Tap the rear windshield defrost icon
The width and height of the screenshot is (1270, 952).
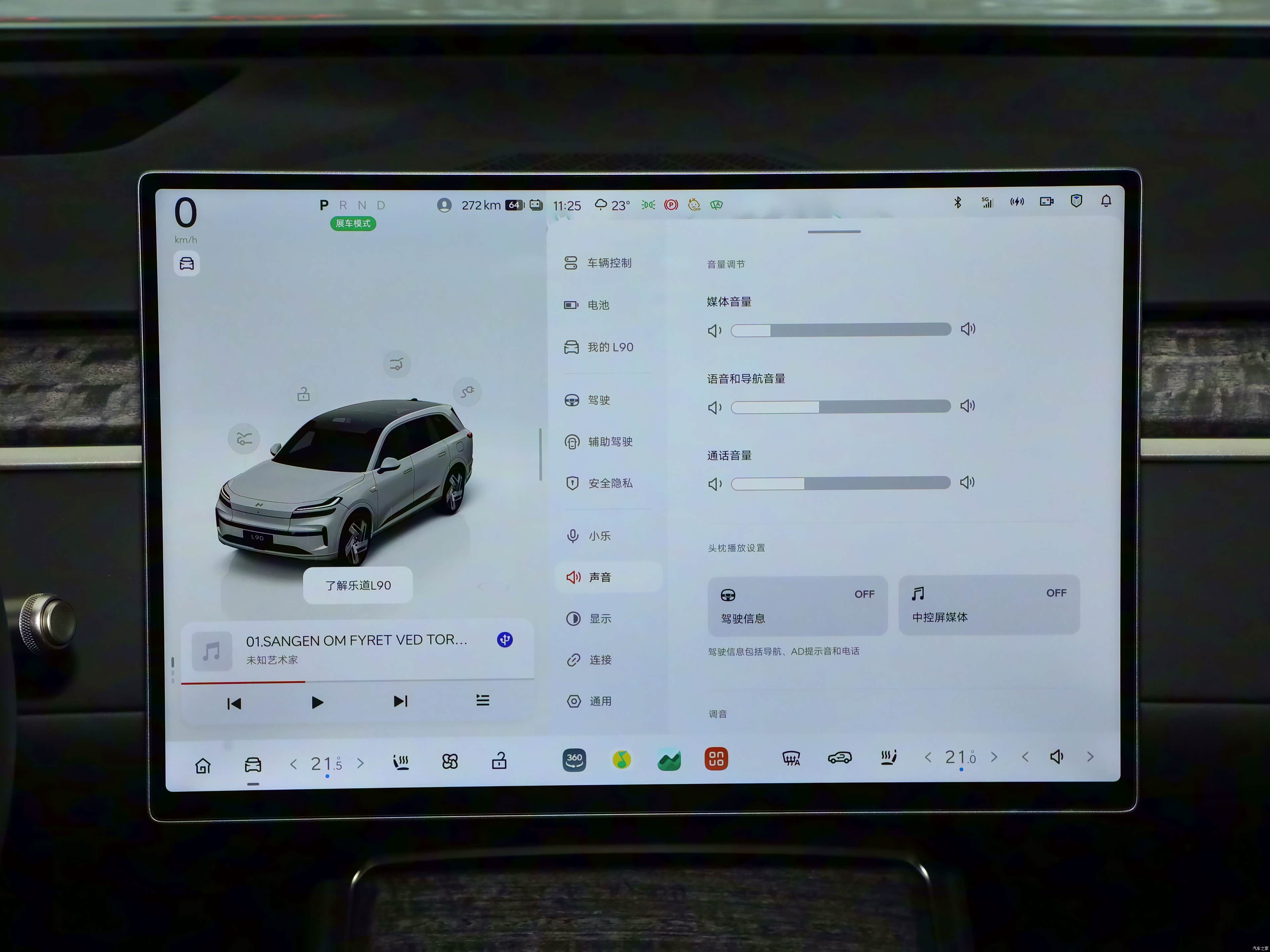pyautogui.click(x=790, y=759)
